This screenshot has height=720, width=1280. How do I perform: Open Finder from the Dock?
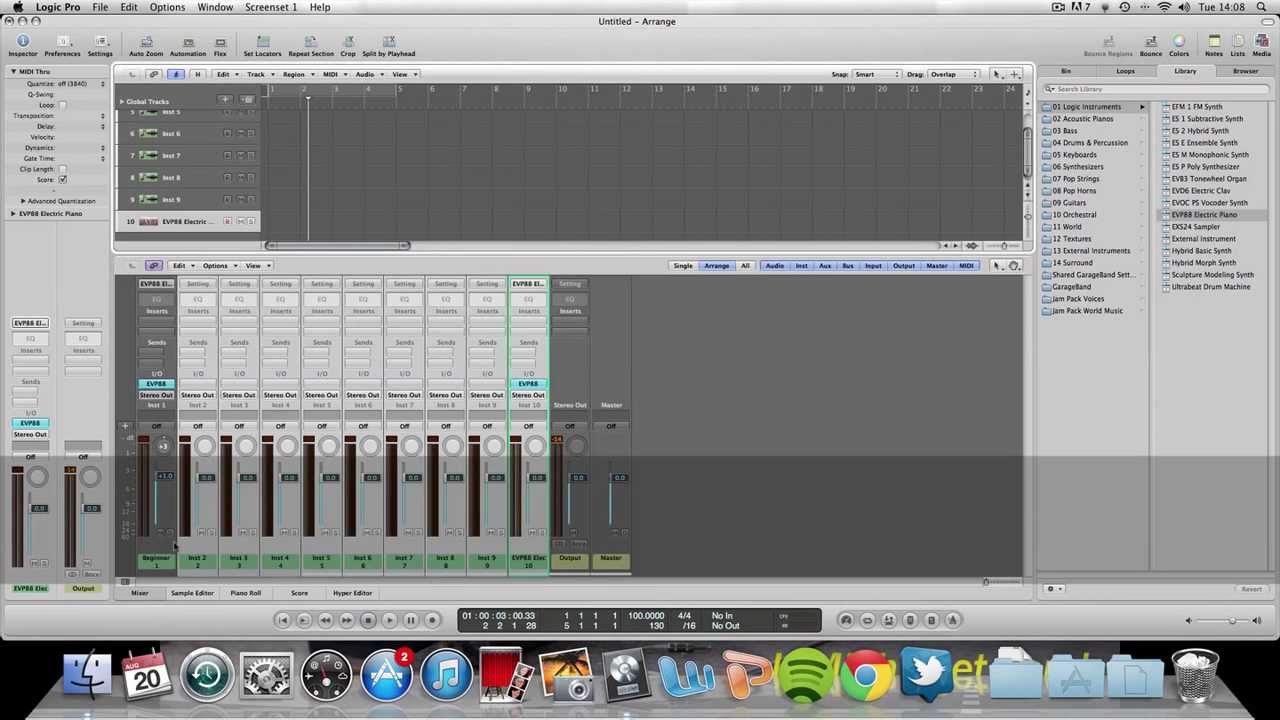[x=87, y=675]
